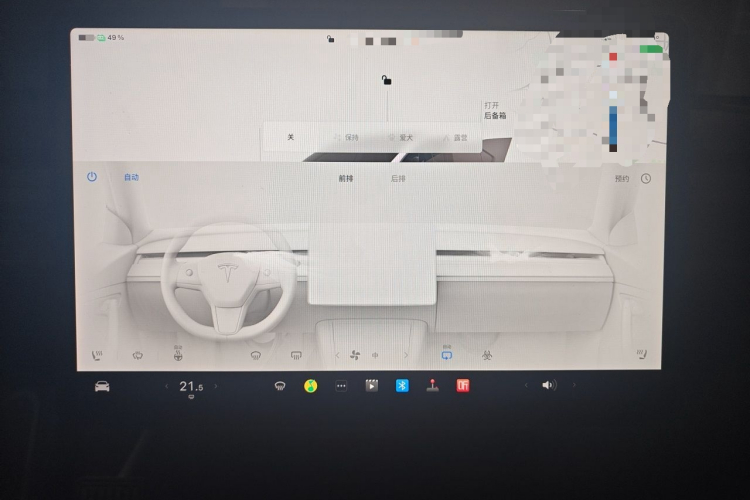Viewport: 750px width, 500px height.
Task: Open the three-dots app launcher
Action: click(x=341, y=386)
